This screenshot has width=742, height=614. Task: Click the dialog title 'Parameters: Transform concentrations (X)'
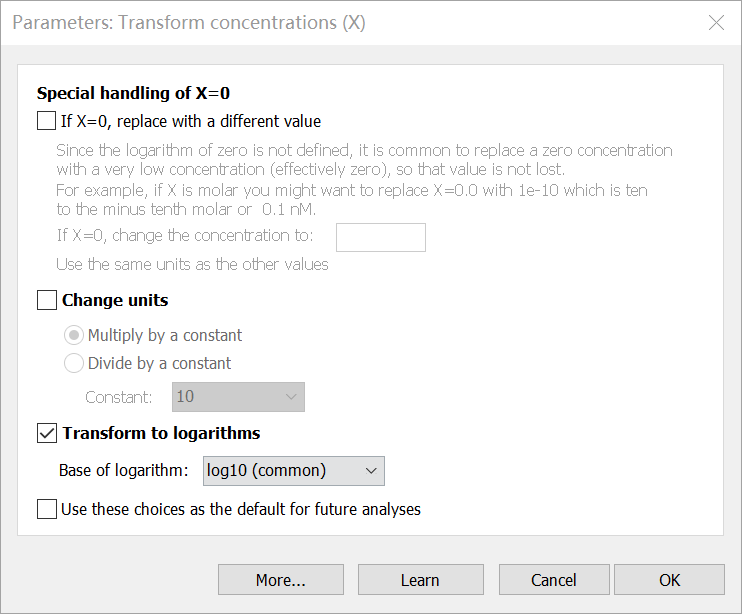pos(188,23)
